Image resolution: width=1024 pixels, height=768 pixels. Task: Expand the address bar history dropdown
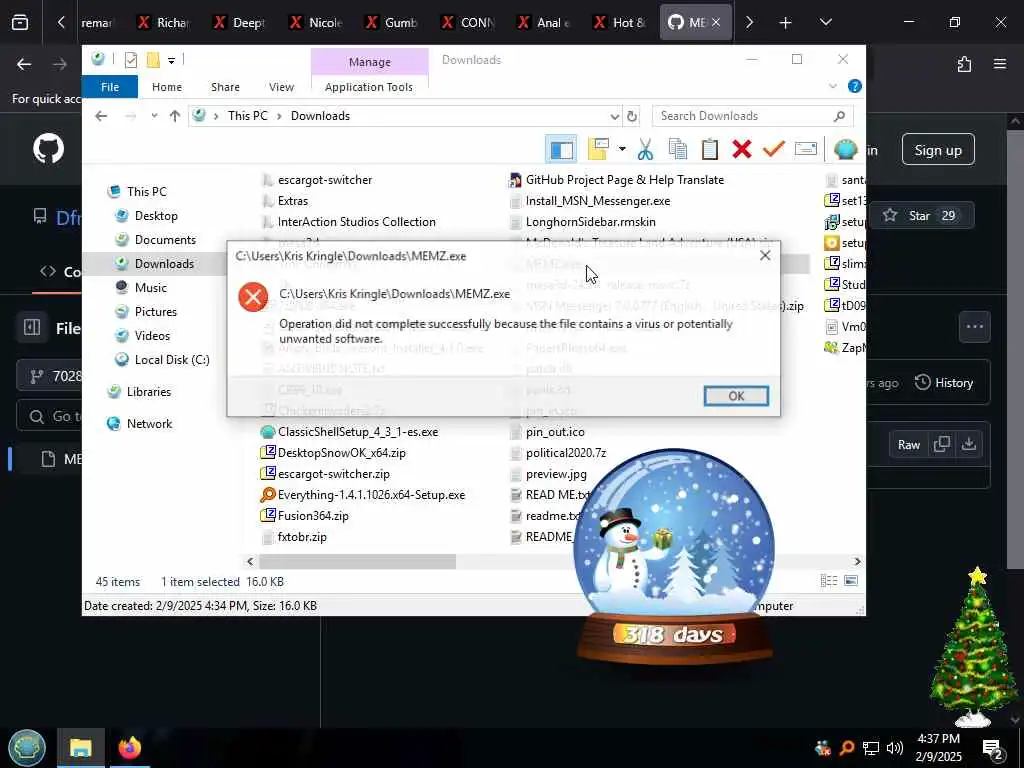click(615, 116)
